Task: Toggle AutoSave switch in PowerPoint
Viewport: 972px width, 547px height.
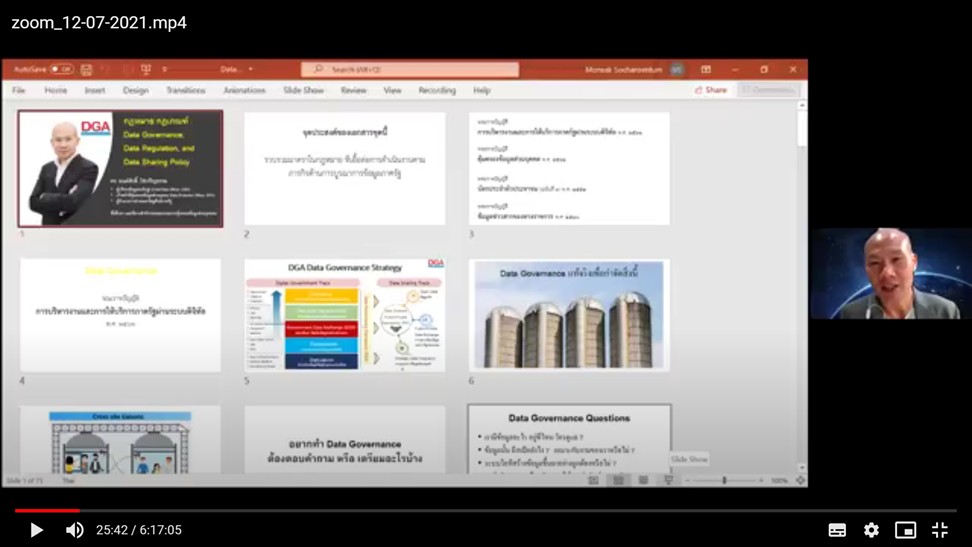Action: [x=62, y=69]
